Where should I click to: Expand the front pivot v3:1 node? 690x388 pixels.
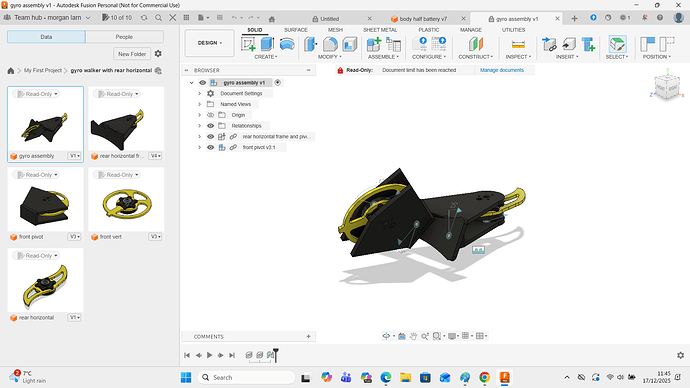pyautogui.click(x=199, y=147)
